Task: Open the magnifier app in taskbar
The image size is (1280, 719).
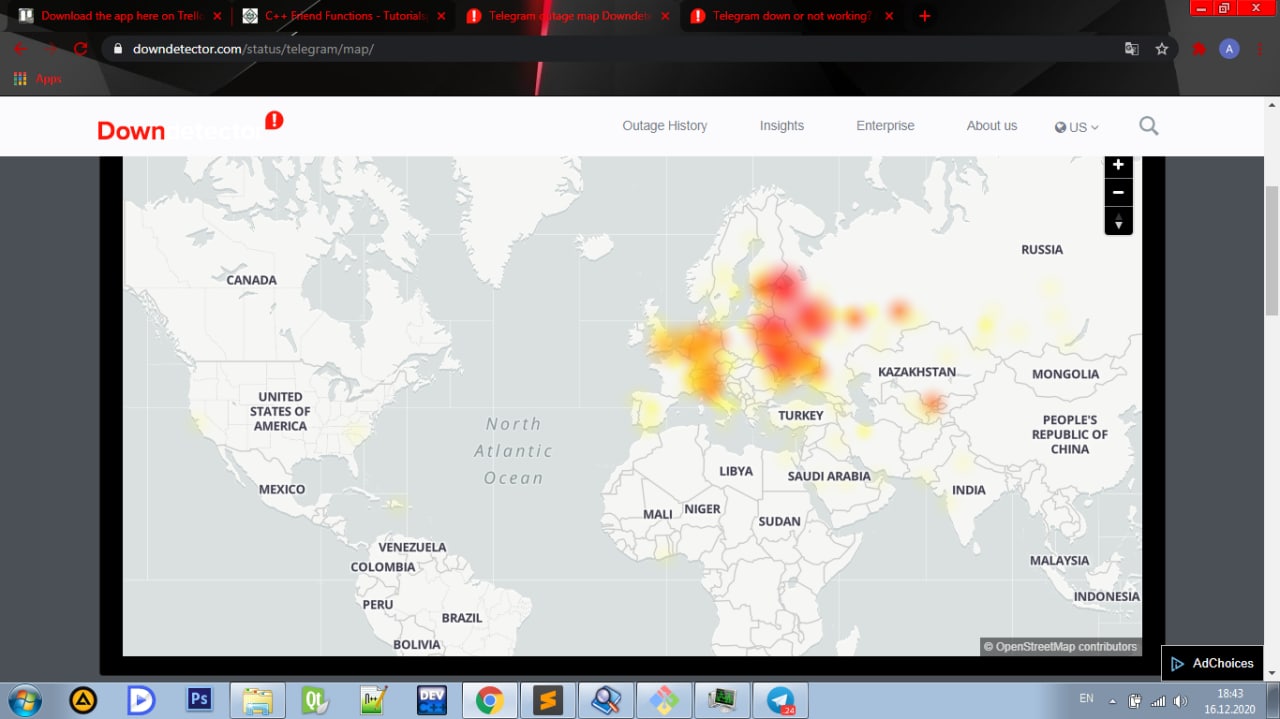Action: coord(606,700)
